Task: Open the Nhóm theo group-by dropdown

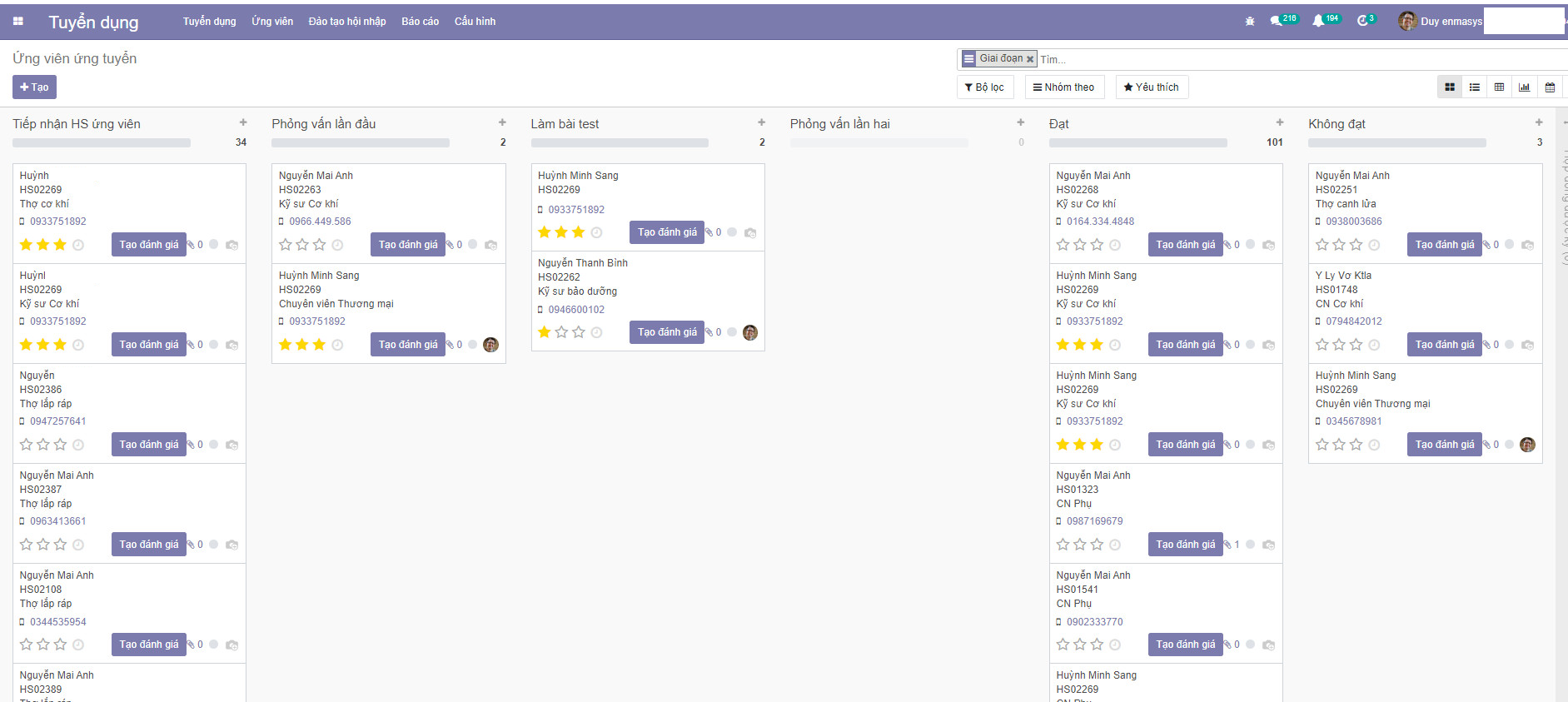Action: [x=1063, y=87]
